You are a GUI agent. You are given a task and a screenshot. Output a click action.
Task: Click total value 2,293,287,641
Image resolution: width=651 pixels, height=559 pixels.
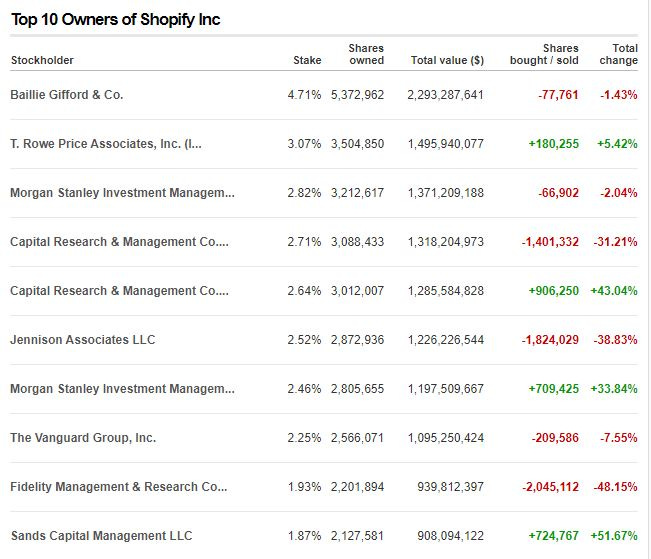(445, 95)
